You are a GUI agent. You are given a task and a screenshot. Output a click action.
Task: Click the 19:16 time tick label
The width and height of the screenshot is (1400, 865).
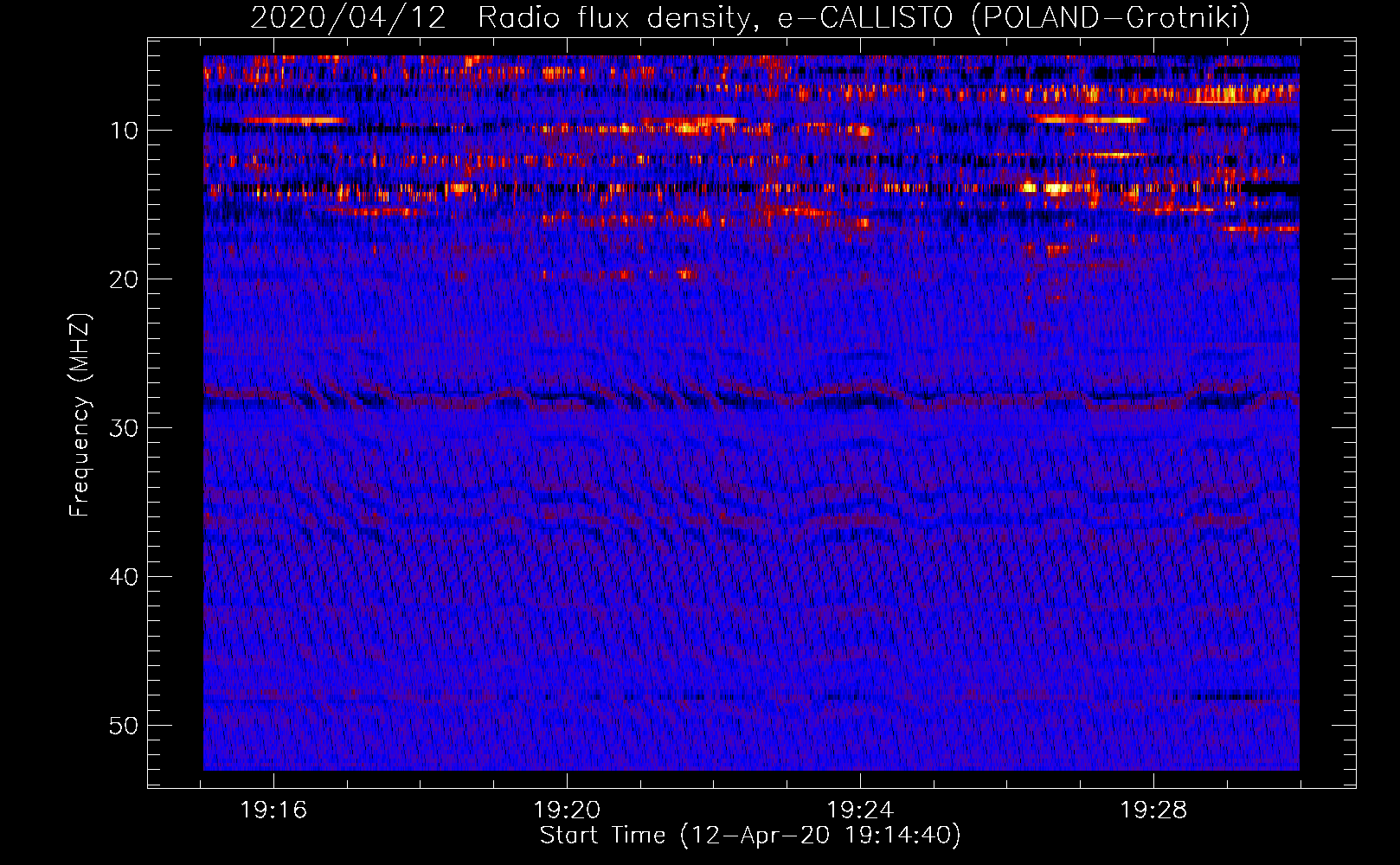(273, 811)
